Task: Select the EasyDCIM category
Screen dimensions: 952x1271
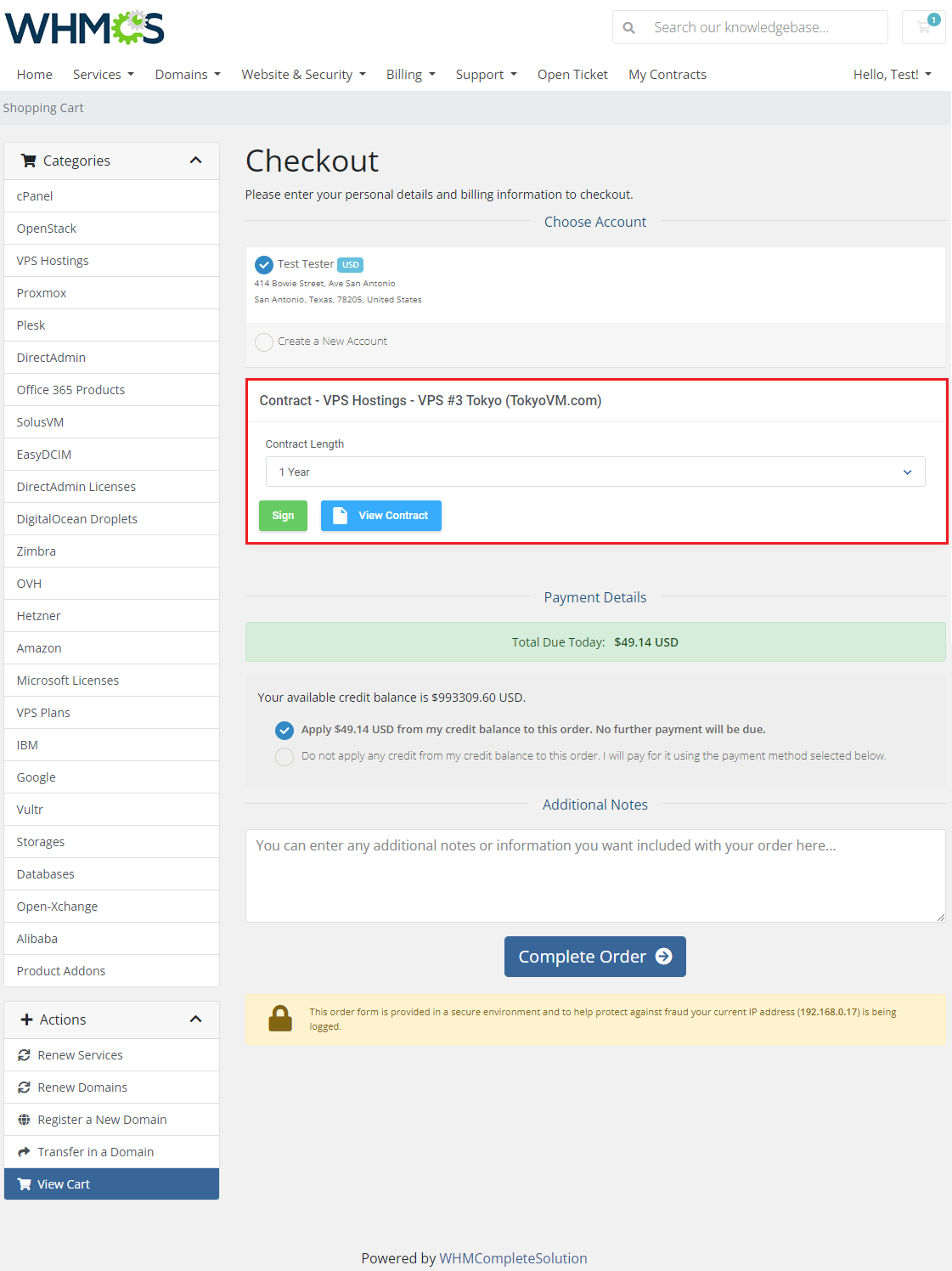Action: pos(111,455)
